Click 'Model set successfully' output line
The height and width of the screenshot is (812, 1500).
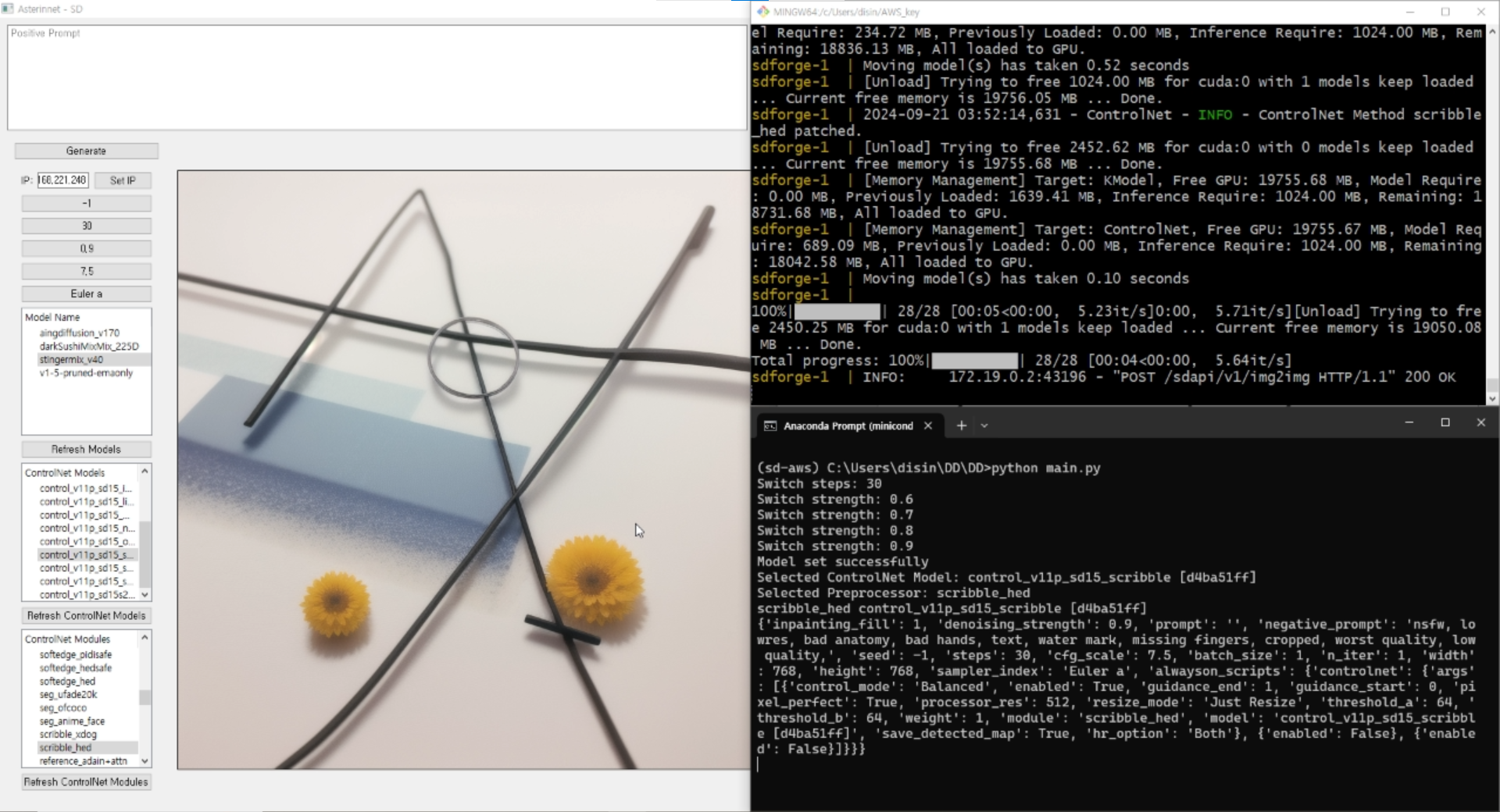(x=842, y=561)
